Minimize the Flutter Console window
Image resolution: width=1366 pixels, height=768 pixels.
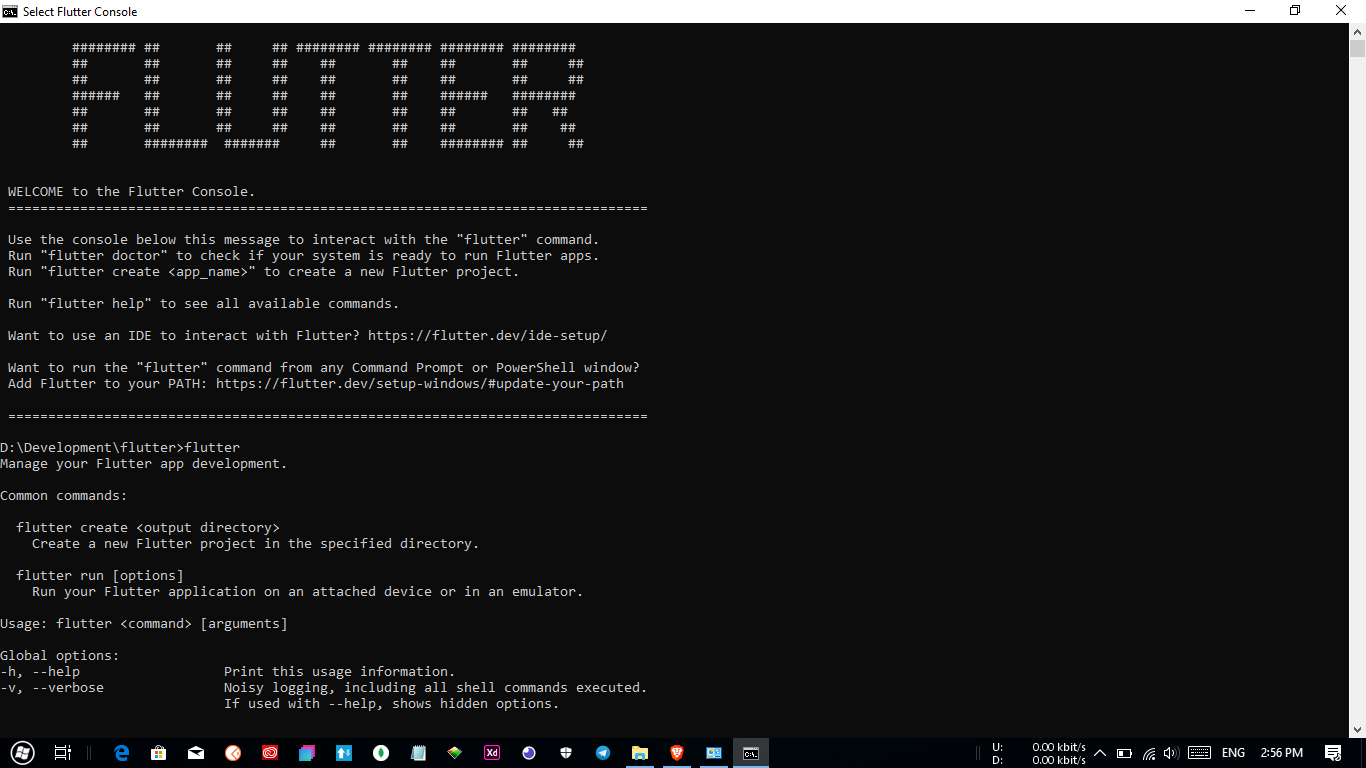(x=1250, y=11)
